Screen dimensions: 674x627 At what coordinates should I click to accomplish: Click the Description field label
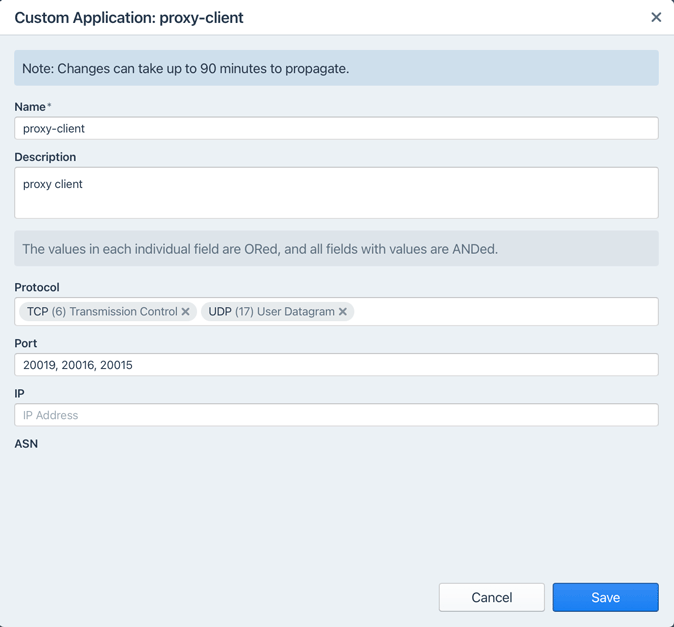tap(45, 157)
